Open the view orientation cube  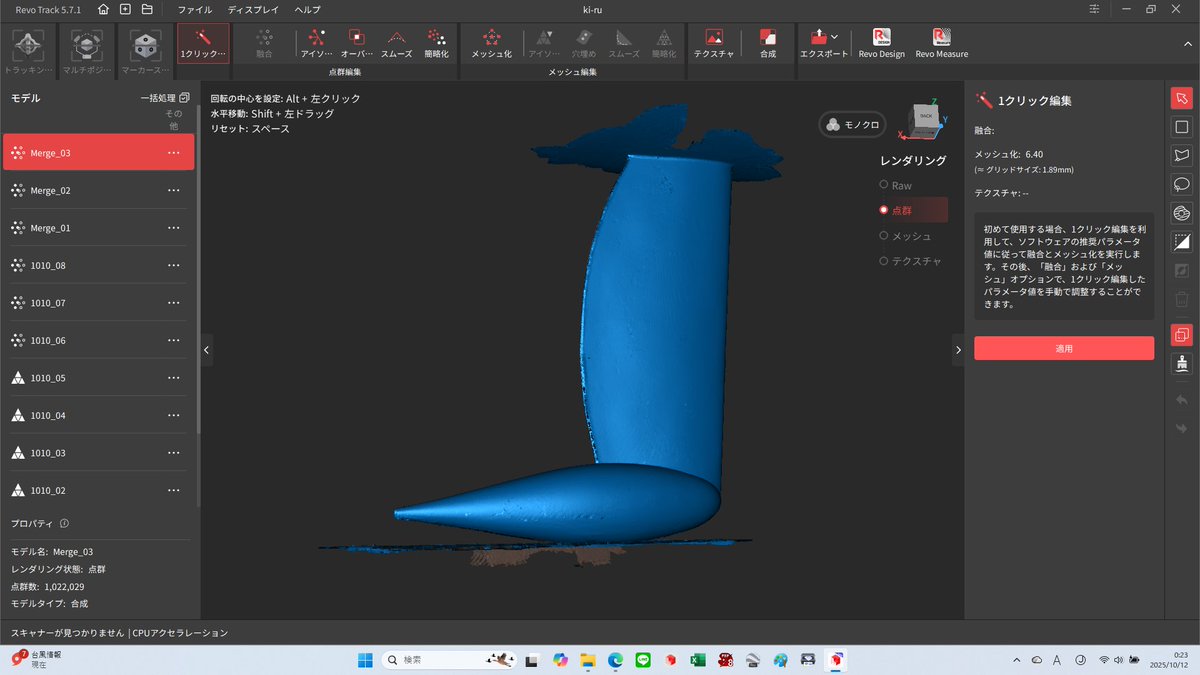pos(924,119)
